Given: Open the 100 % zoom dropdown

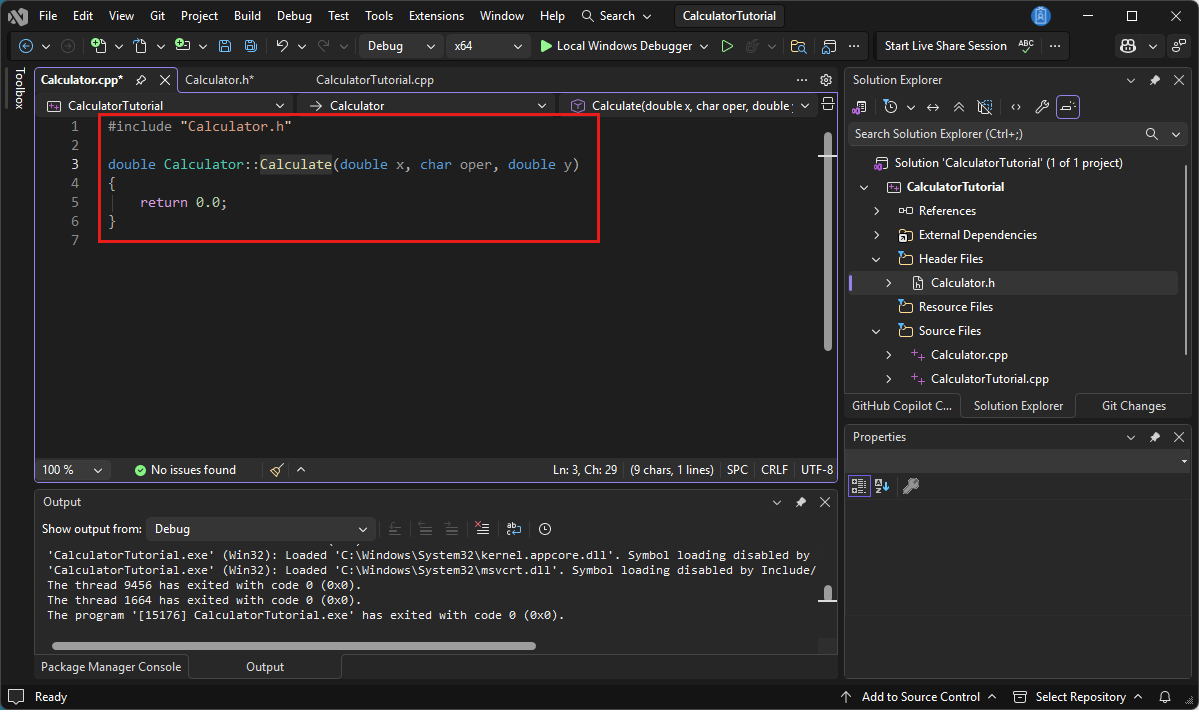Looking at the screenshot, I should click(x=72, y=470).
